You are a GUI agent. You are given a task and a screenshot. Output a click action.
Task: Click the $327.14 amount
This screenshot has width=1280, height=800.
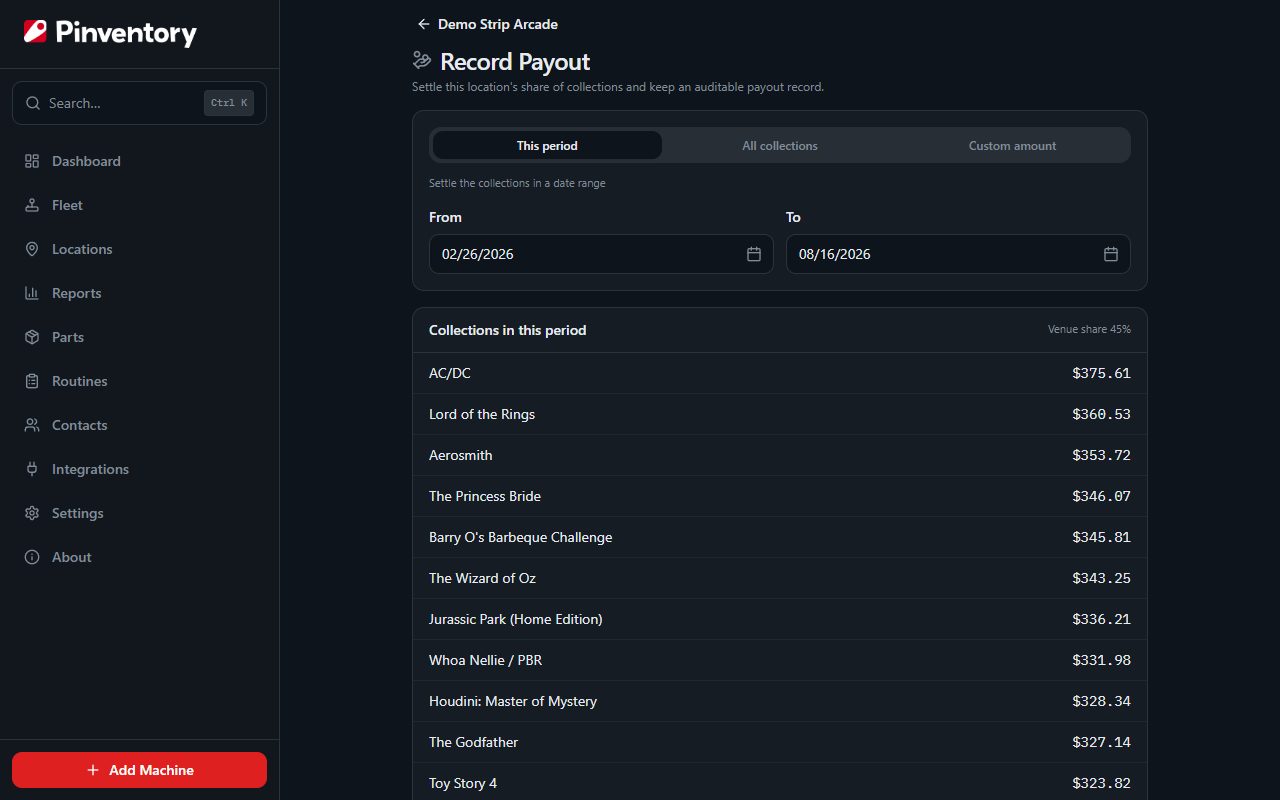[1101, 742]
